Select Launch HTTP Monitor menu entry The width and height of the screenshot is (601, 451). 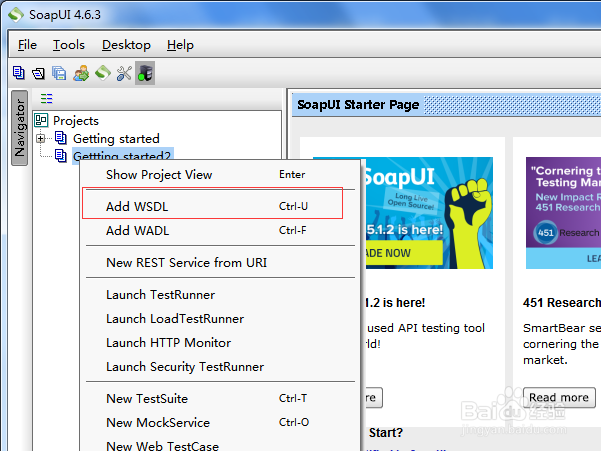(x=220, y=343)
